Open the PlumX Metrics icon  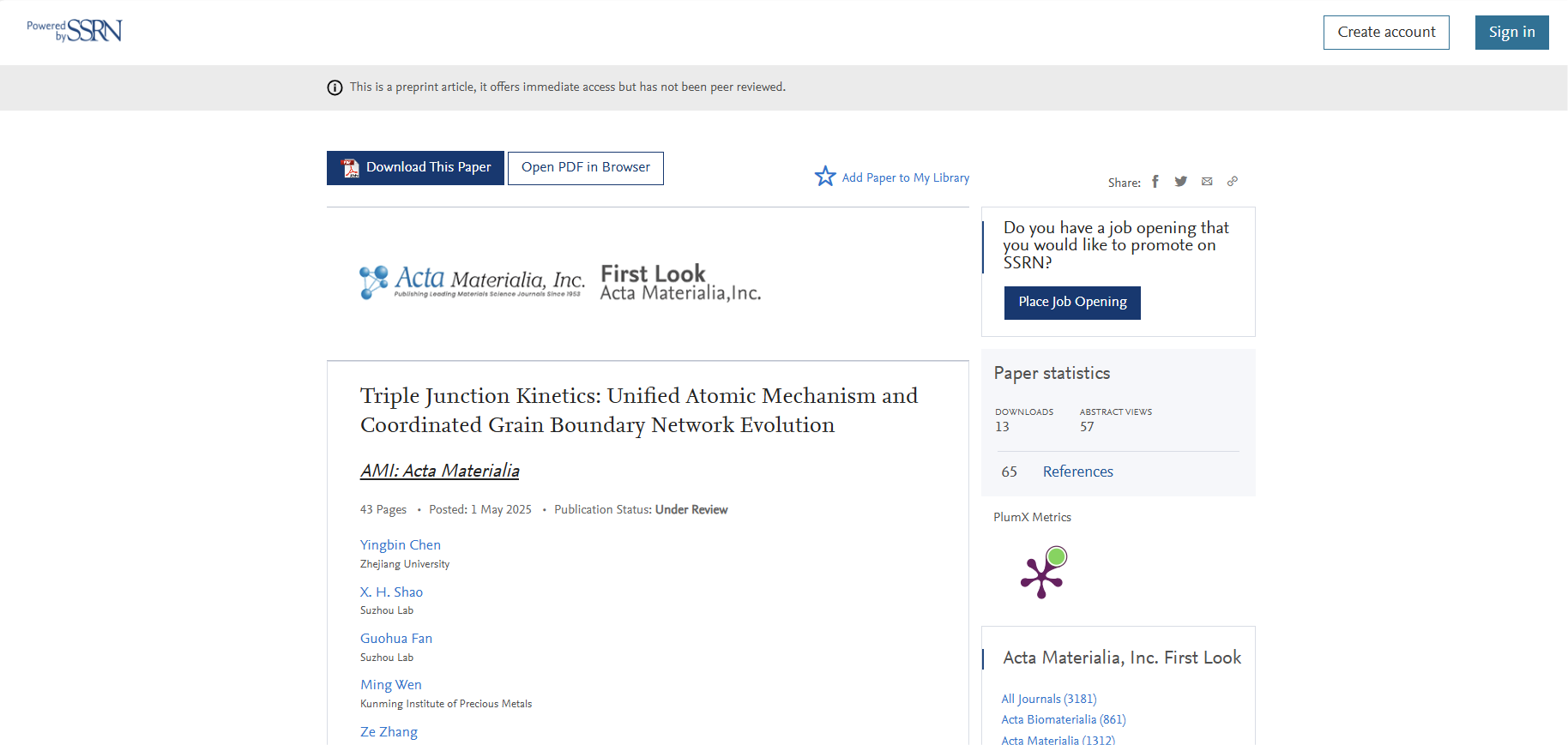coord(1044,572)
